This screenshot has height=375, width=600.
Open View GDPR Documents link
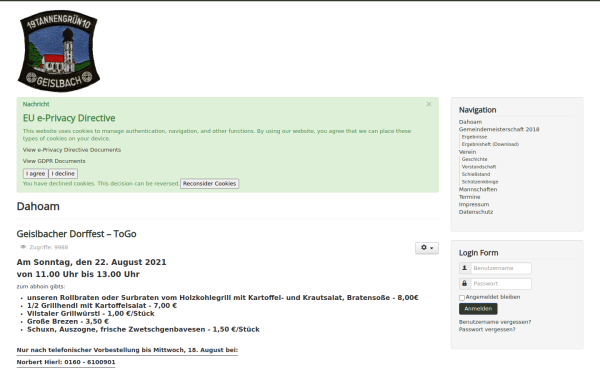54,161
